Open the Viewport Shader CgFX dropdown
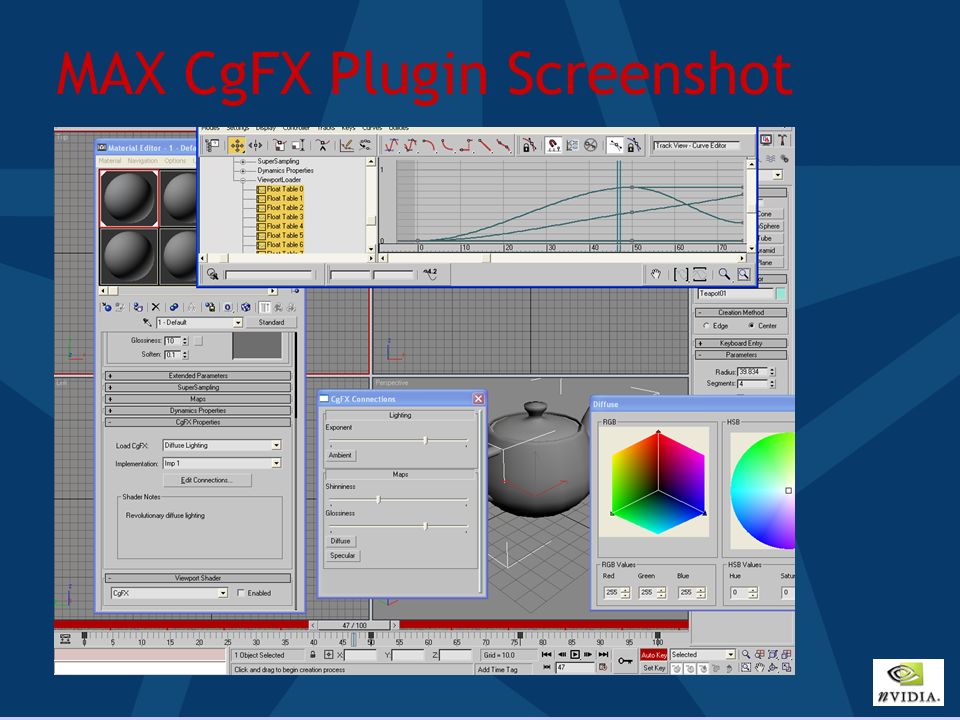Viewport: 960px width, 720px height. coord(223,593)
